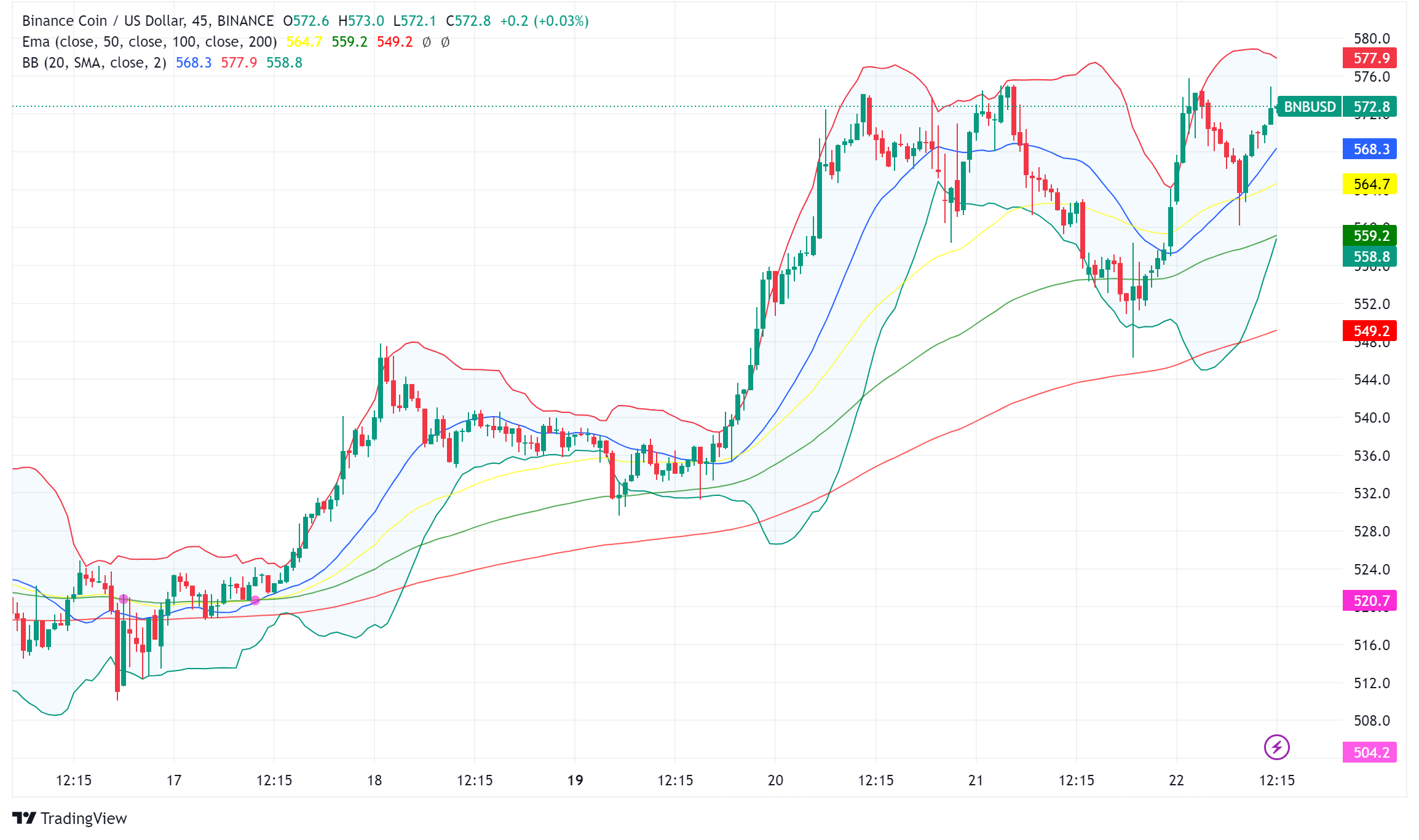Click the yellow 564.7 EMA 50 label
Viewport: 1419px width, 840px height.
tap(1370, 184)
